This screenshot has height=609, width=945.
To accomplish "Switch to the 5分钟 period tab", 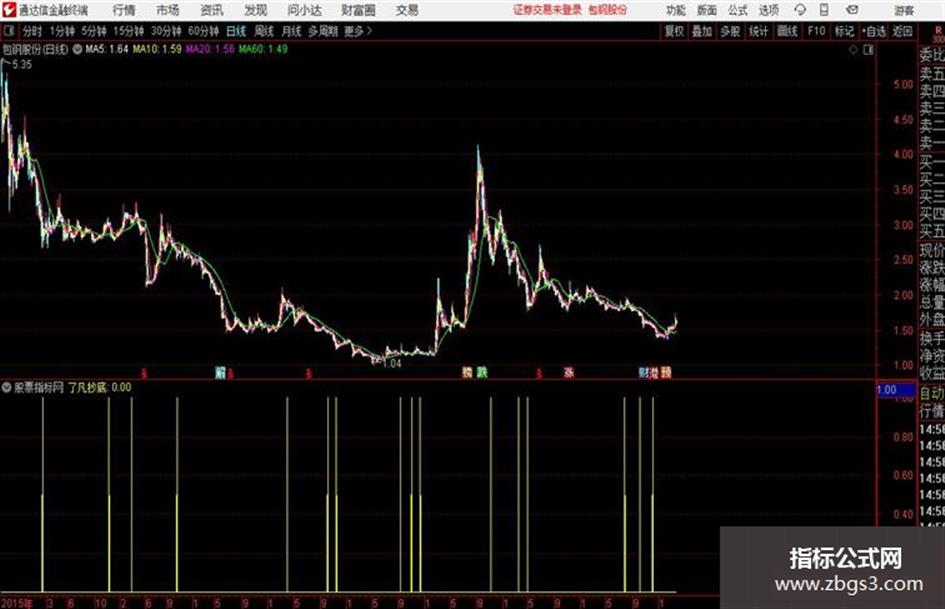I will point(93,31).
